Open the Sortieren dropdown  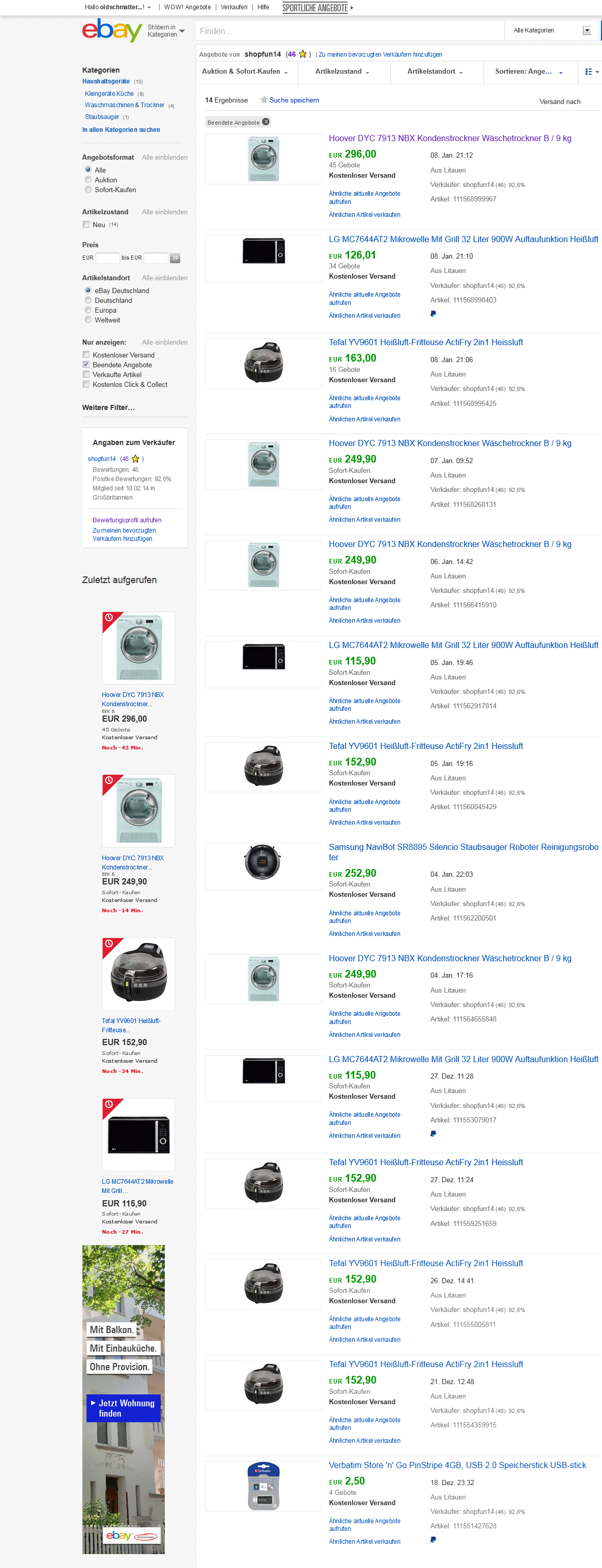tap(529, 72)
